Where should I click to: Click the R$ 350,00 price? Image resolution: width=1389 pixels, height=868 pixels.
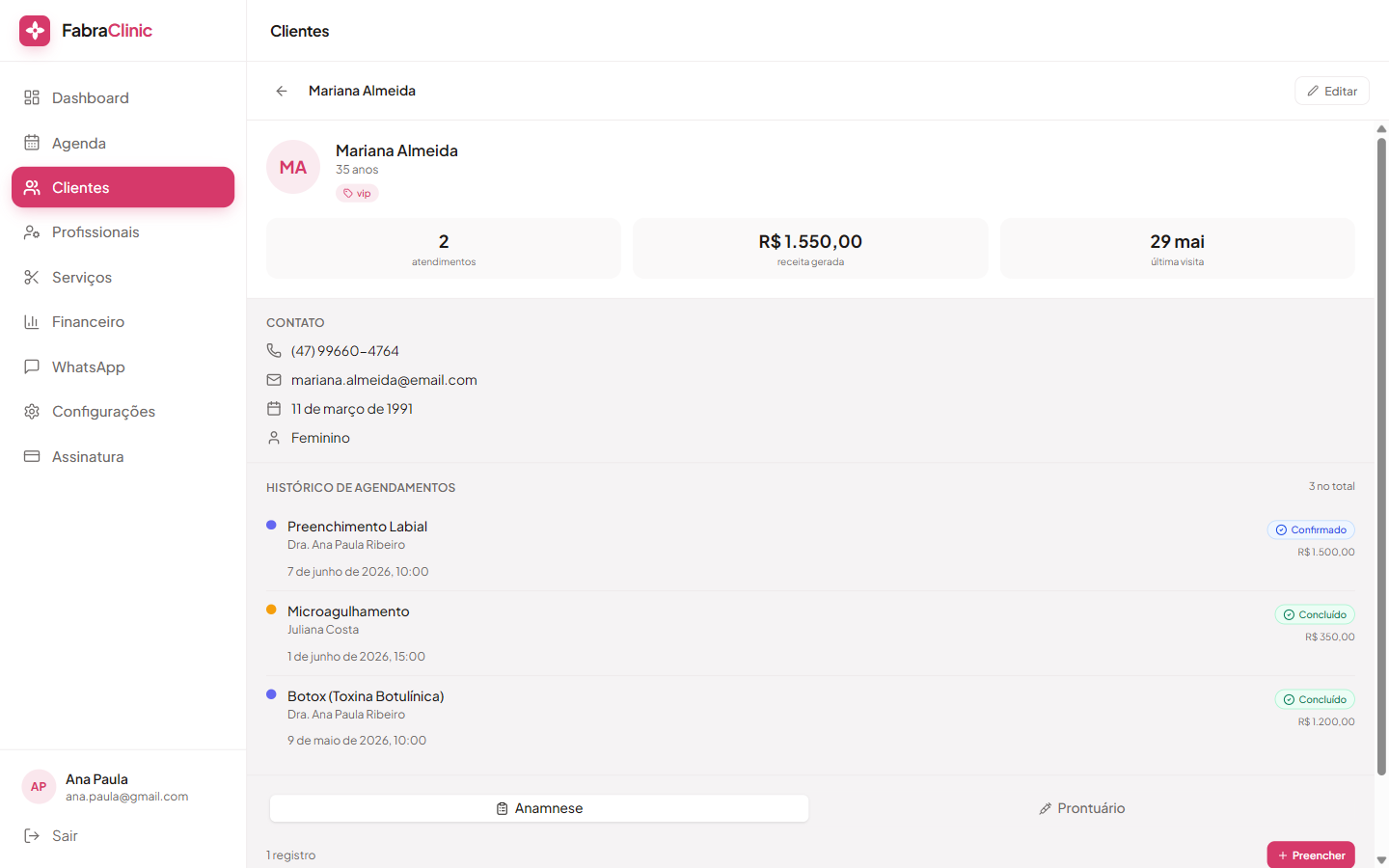pyautogui.click(x=1330, y=637)
